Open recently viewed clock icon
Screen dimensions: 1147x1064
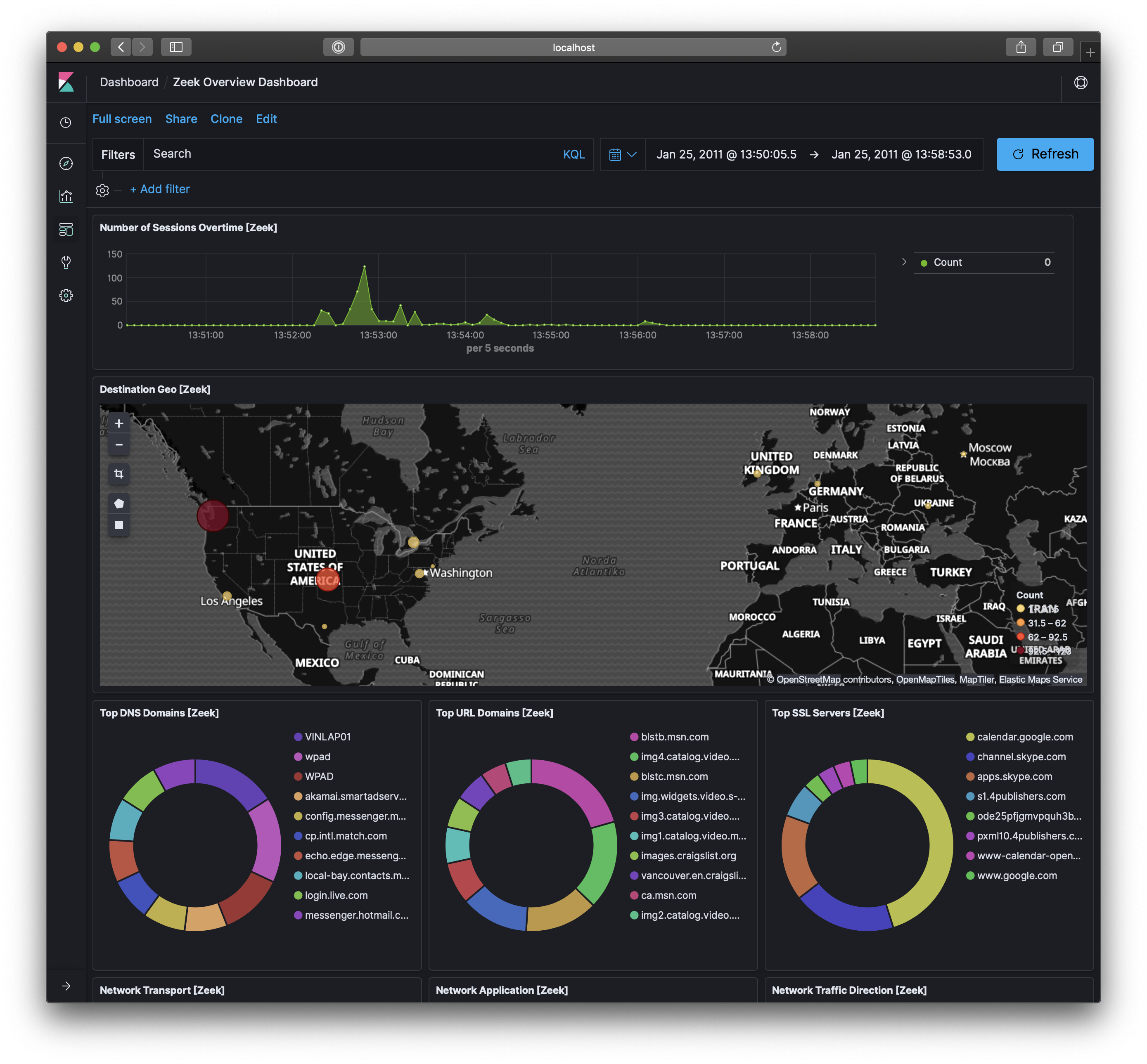(66, 123)
